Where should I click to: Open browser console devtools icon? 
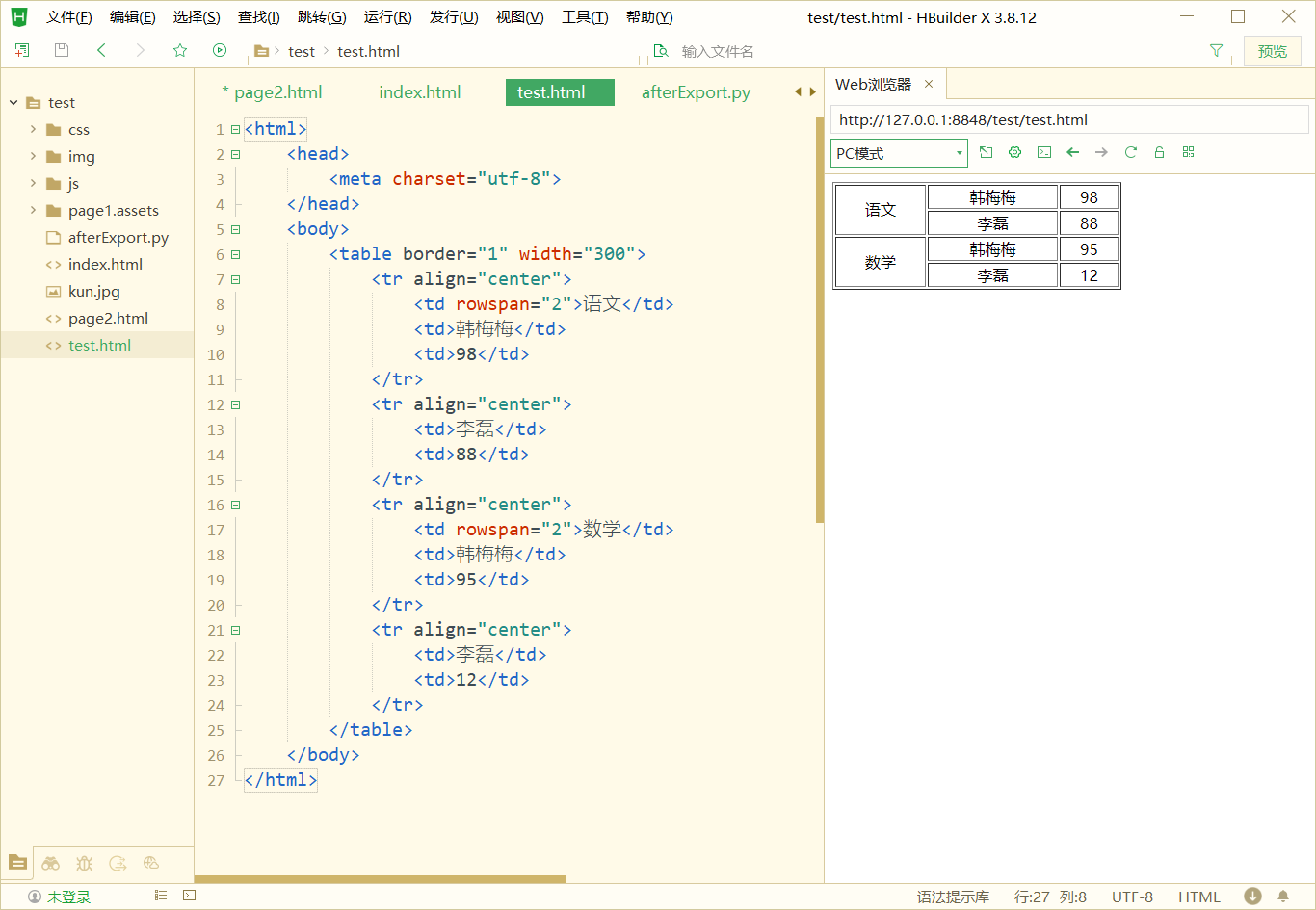click(1043, 152)
